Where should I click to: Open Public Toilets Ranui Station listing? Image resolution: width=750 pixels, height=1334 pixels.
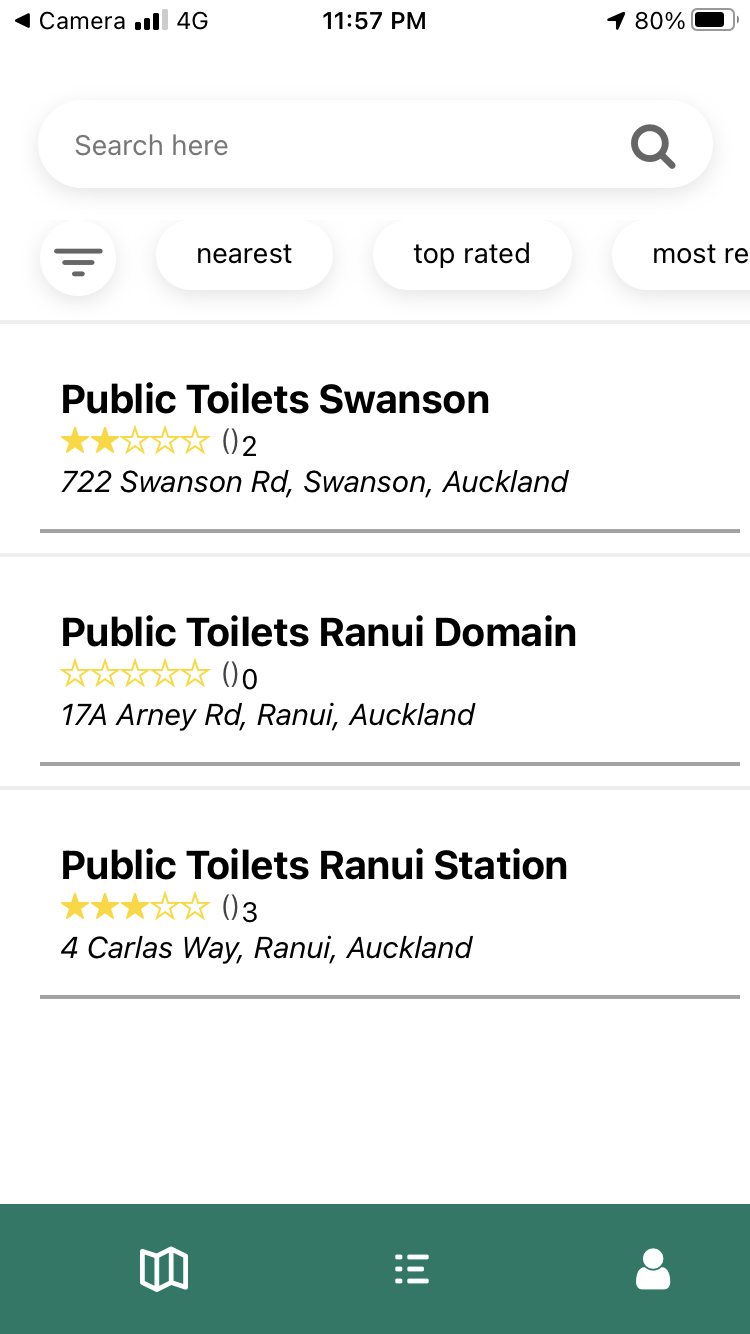tap(314, 866)
